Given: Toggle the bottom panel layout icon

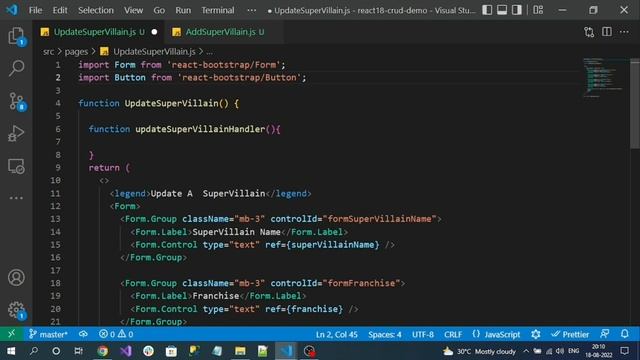Looking at the screenshot, I should pyautogui.click(x=502, y=10).
